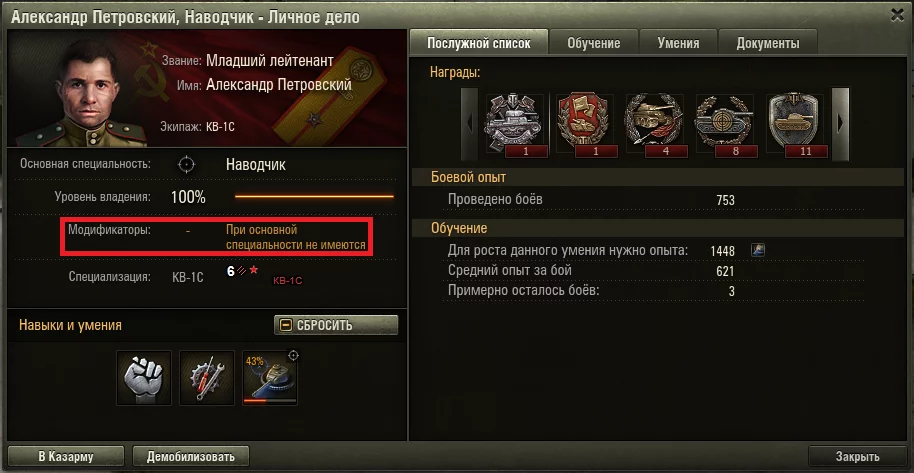
Task: Click the red flag medal award
Action: [x=585, y=125]
